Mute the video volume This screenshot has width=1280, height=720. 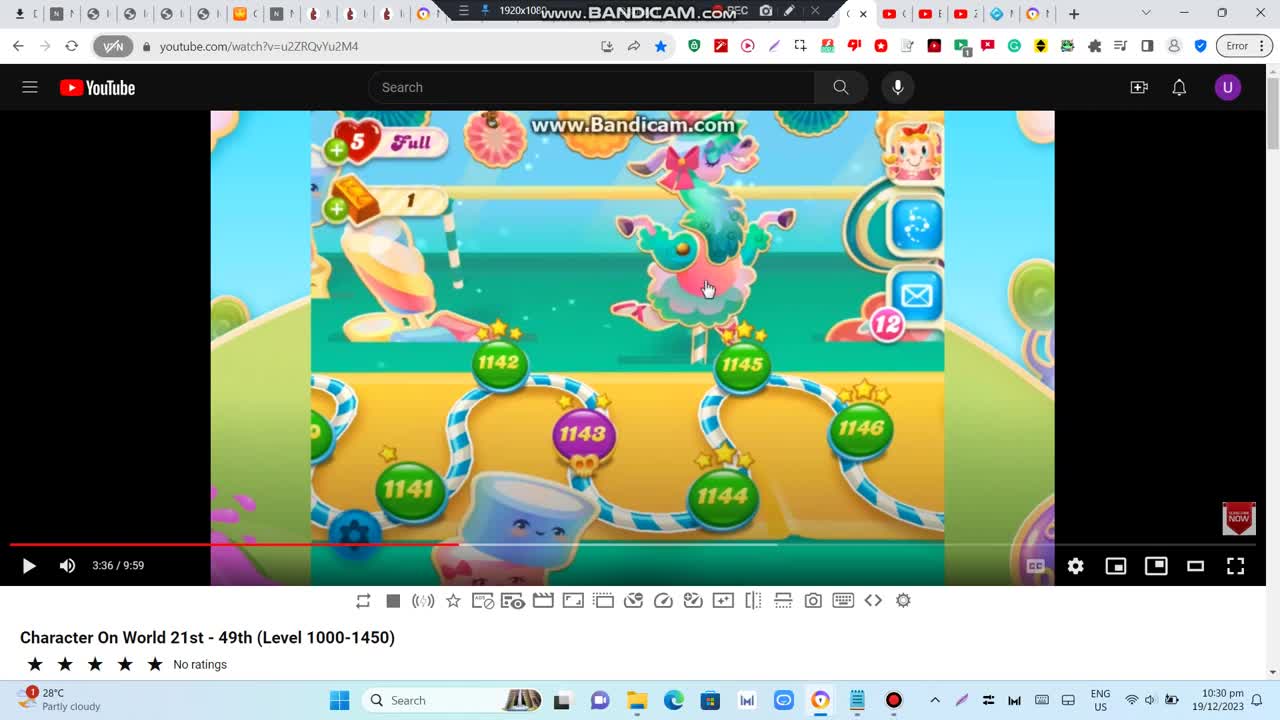tap(67, 566)
